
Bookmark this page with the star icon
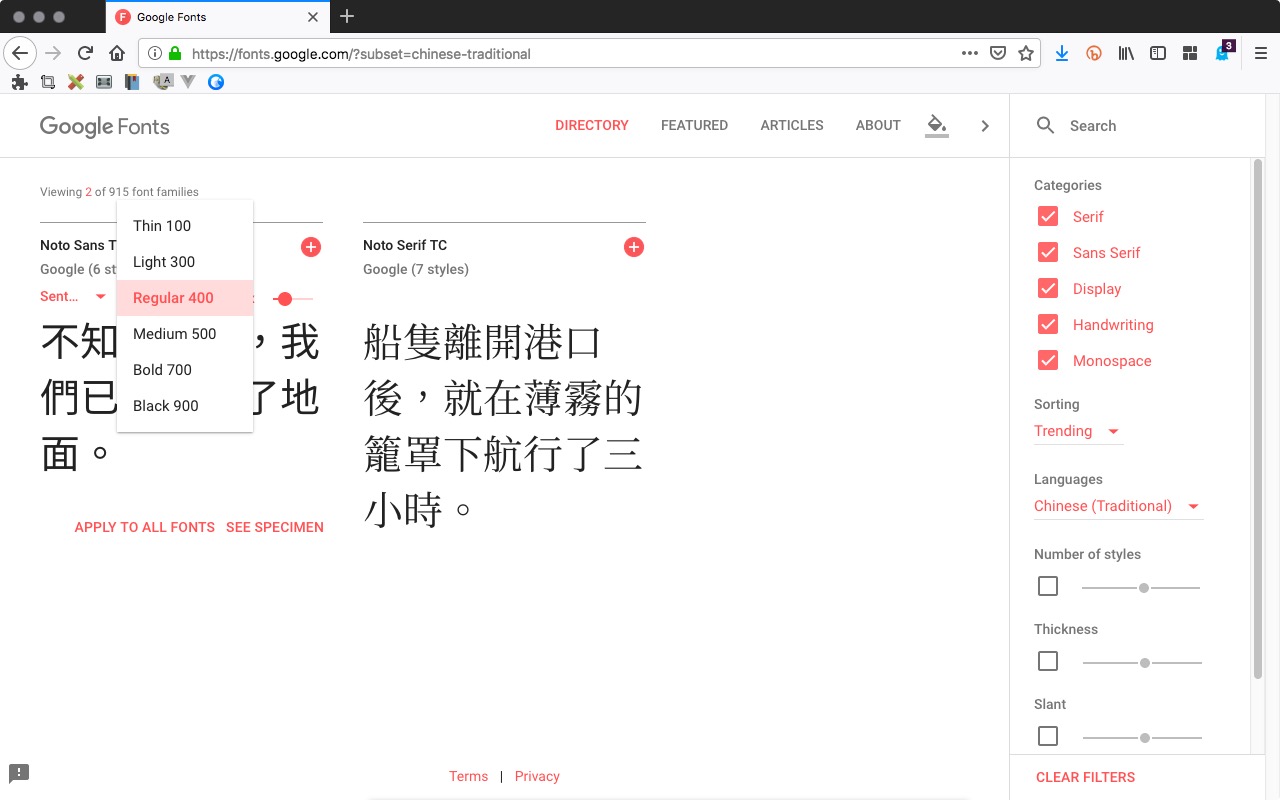(1026, 54)
